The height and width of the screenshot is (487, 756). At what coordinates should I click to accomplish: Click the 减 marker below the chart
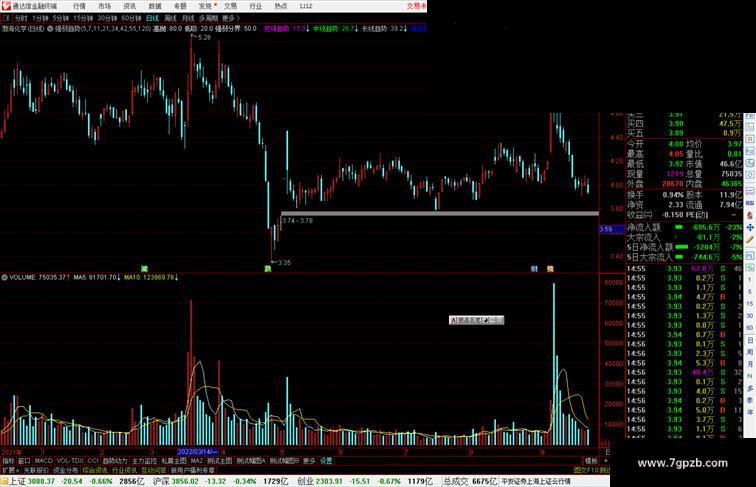tap(144, 269)
